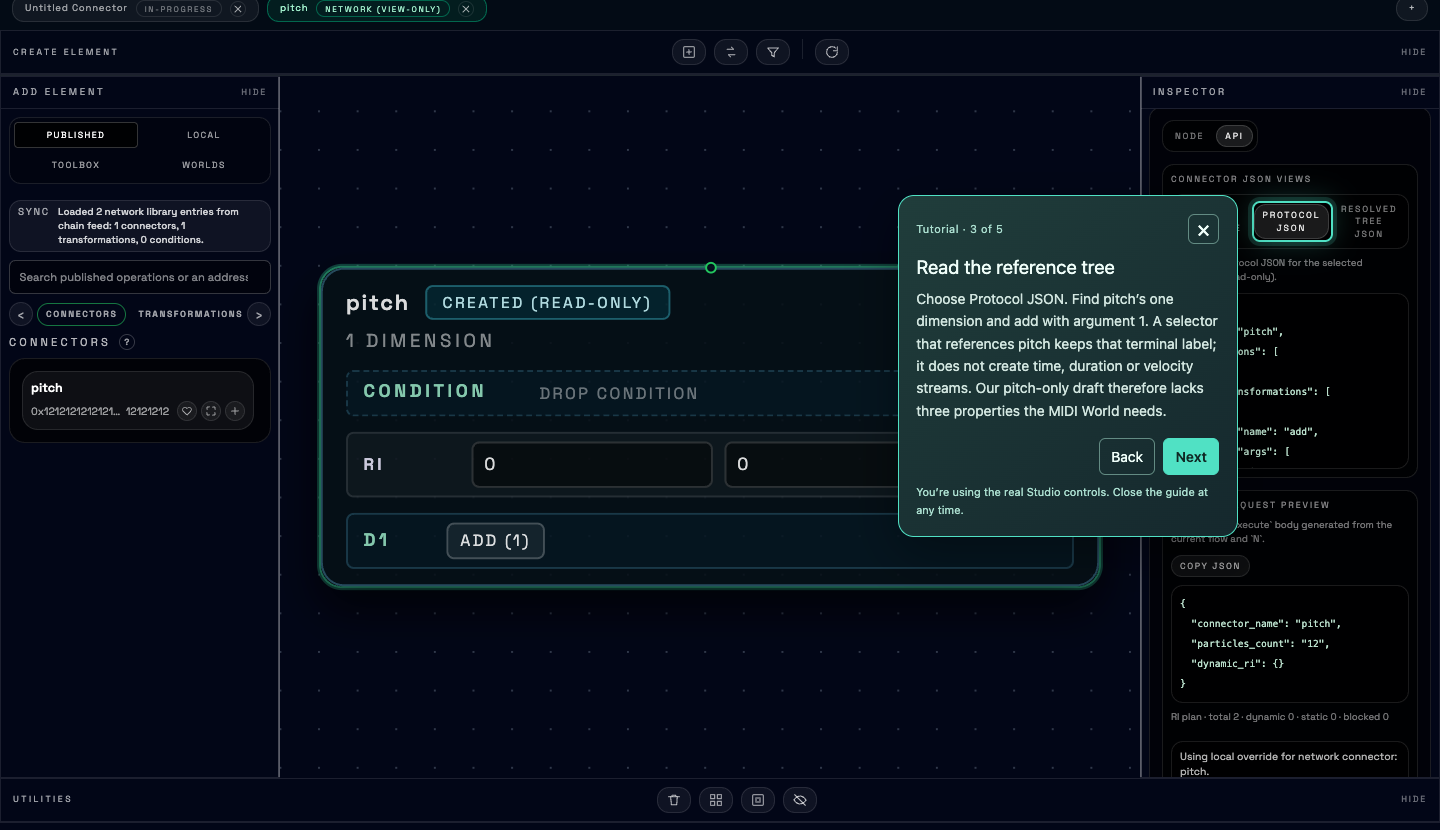Click the local override notice text
1440x830 pixels.
(1288, 764)
